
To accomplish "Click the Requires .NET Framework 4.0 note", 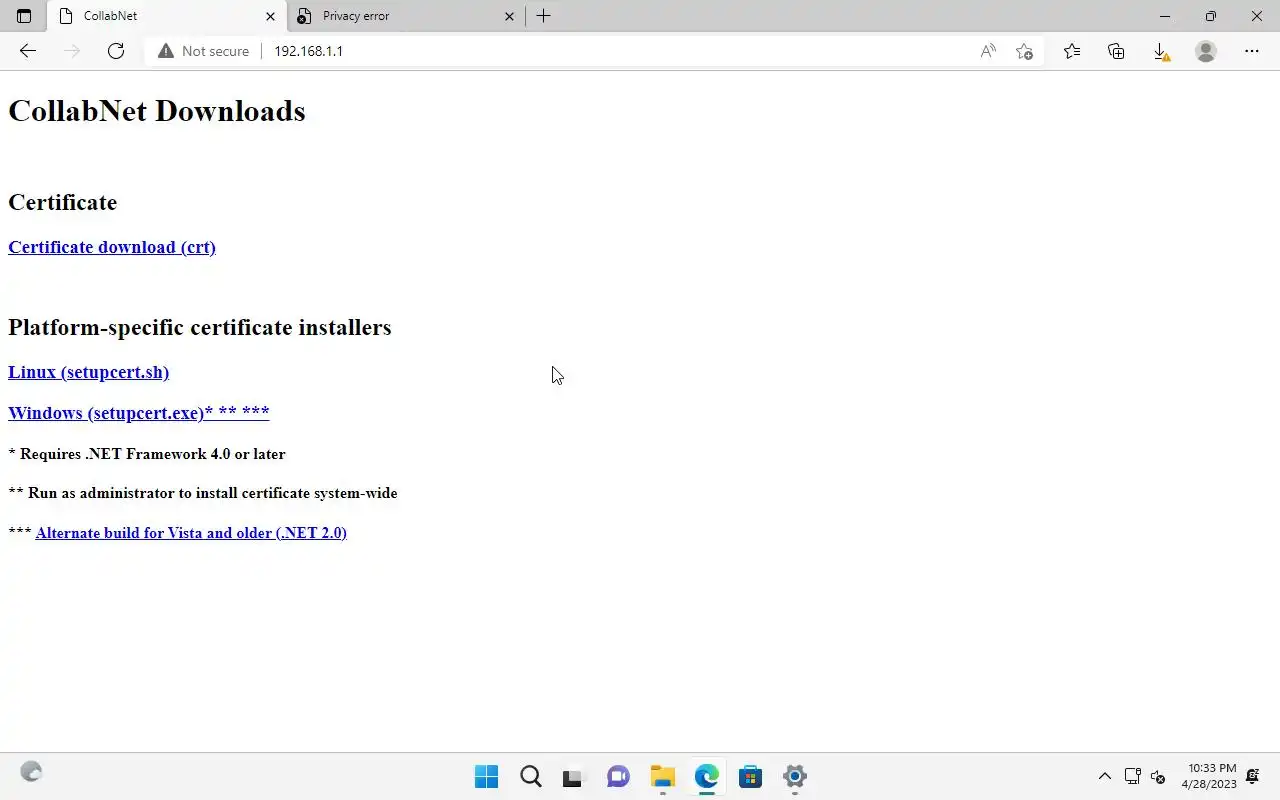I will 147,454.
